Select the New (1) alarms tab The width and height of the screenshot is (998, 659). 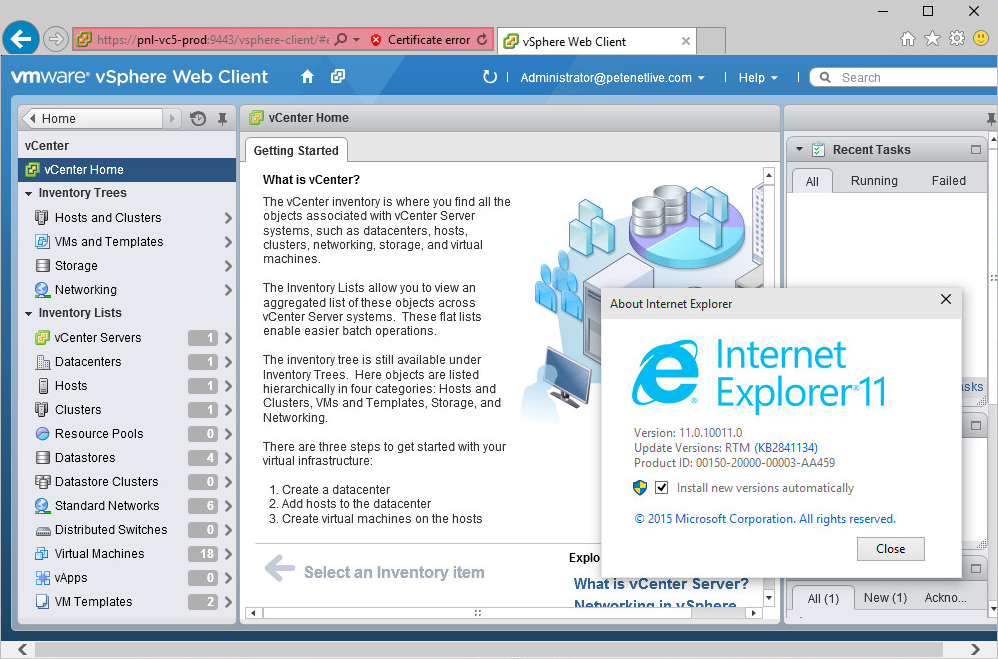(885, 598)
